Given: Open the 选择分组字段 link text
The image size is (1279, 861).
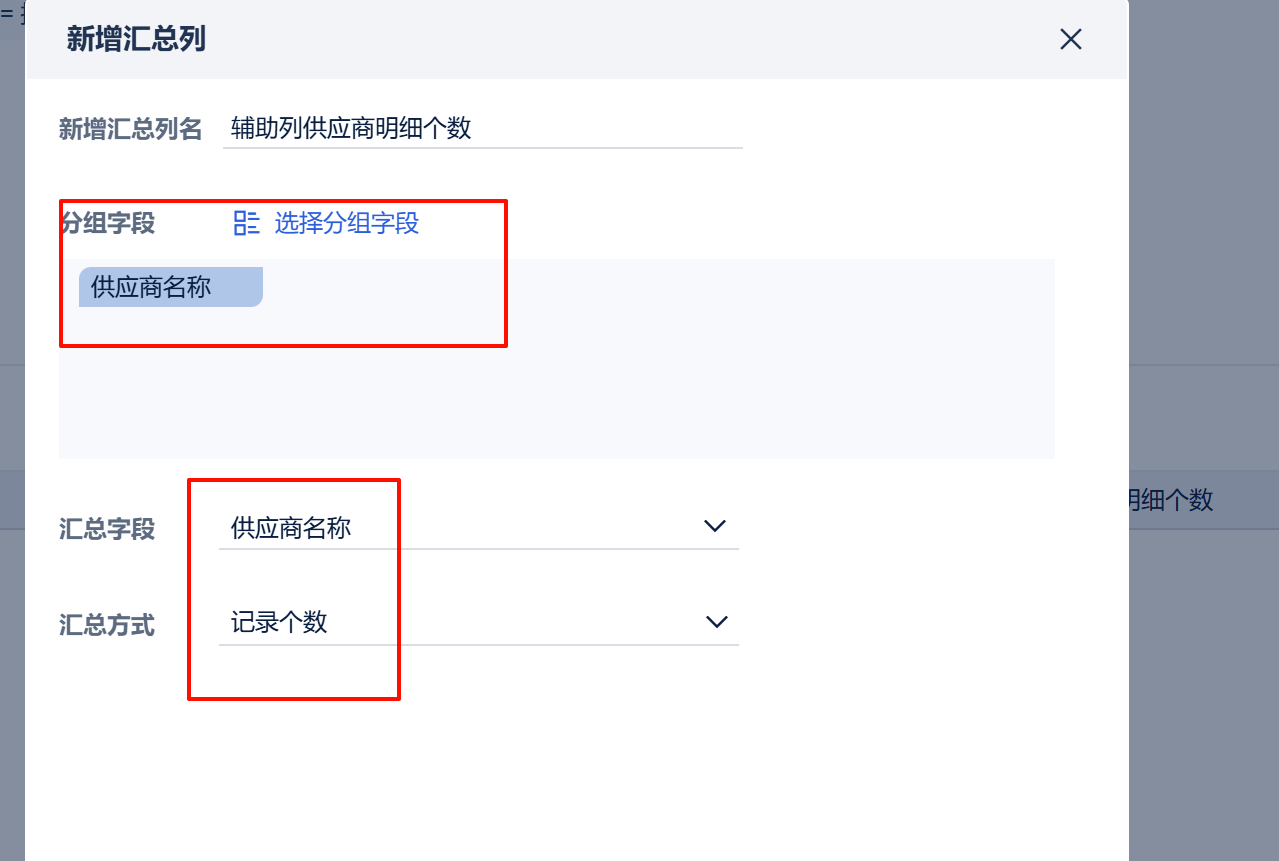Looking at the screenshot, I should [347, 223].
